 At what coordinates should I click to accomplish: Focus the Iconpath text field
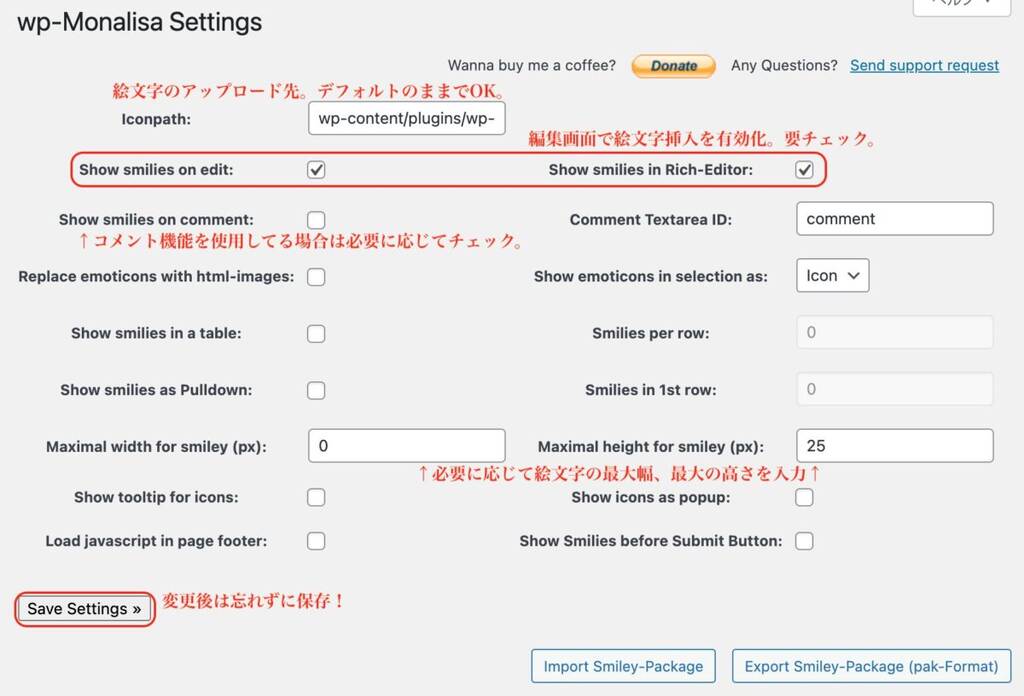406,118
